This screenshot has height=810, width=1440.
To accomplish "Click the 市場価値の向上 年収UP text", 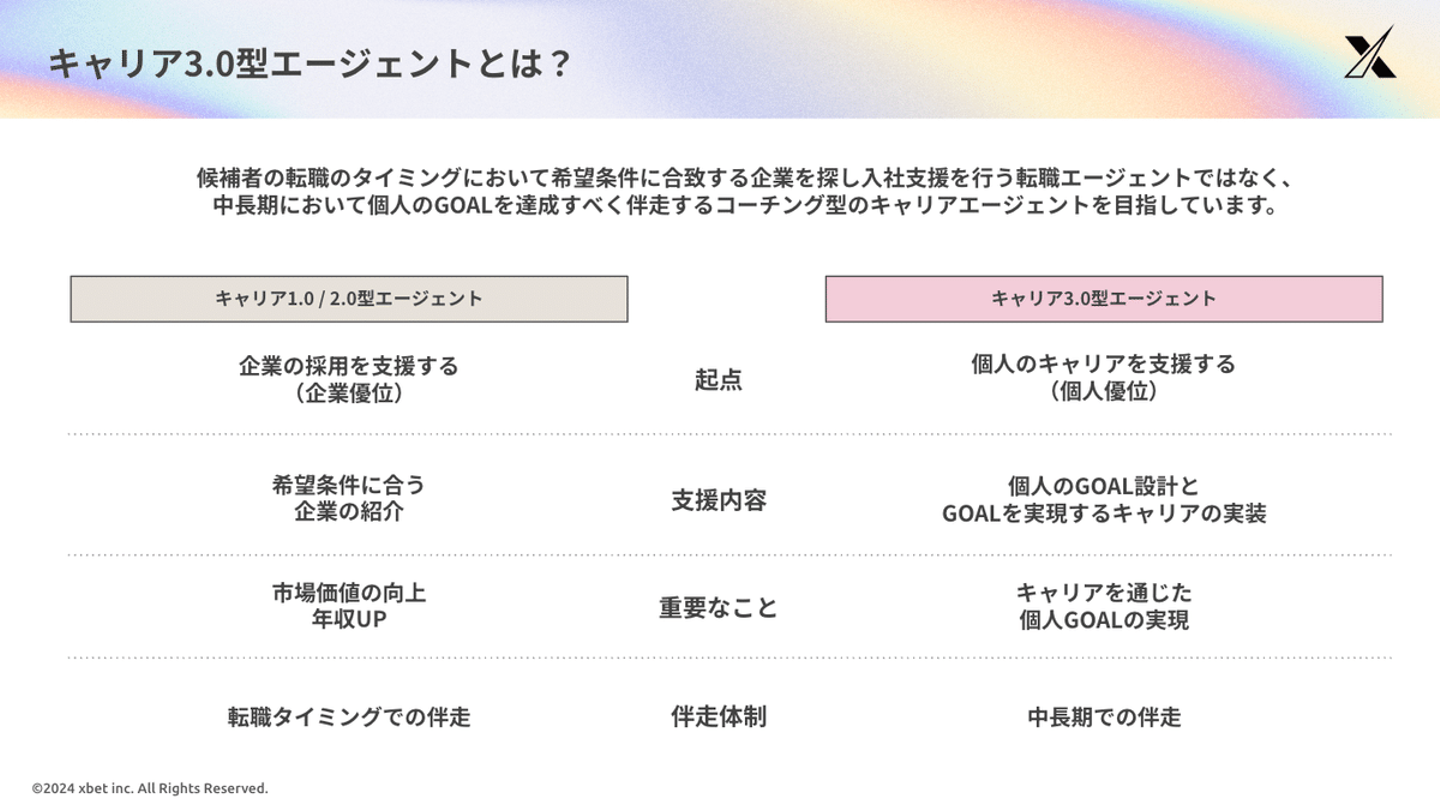I will [349, 607].
